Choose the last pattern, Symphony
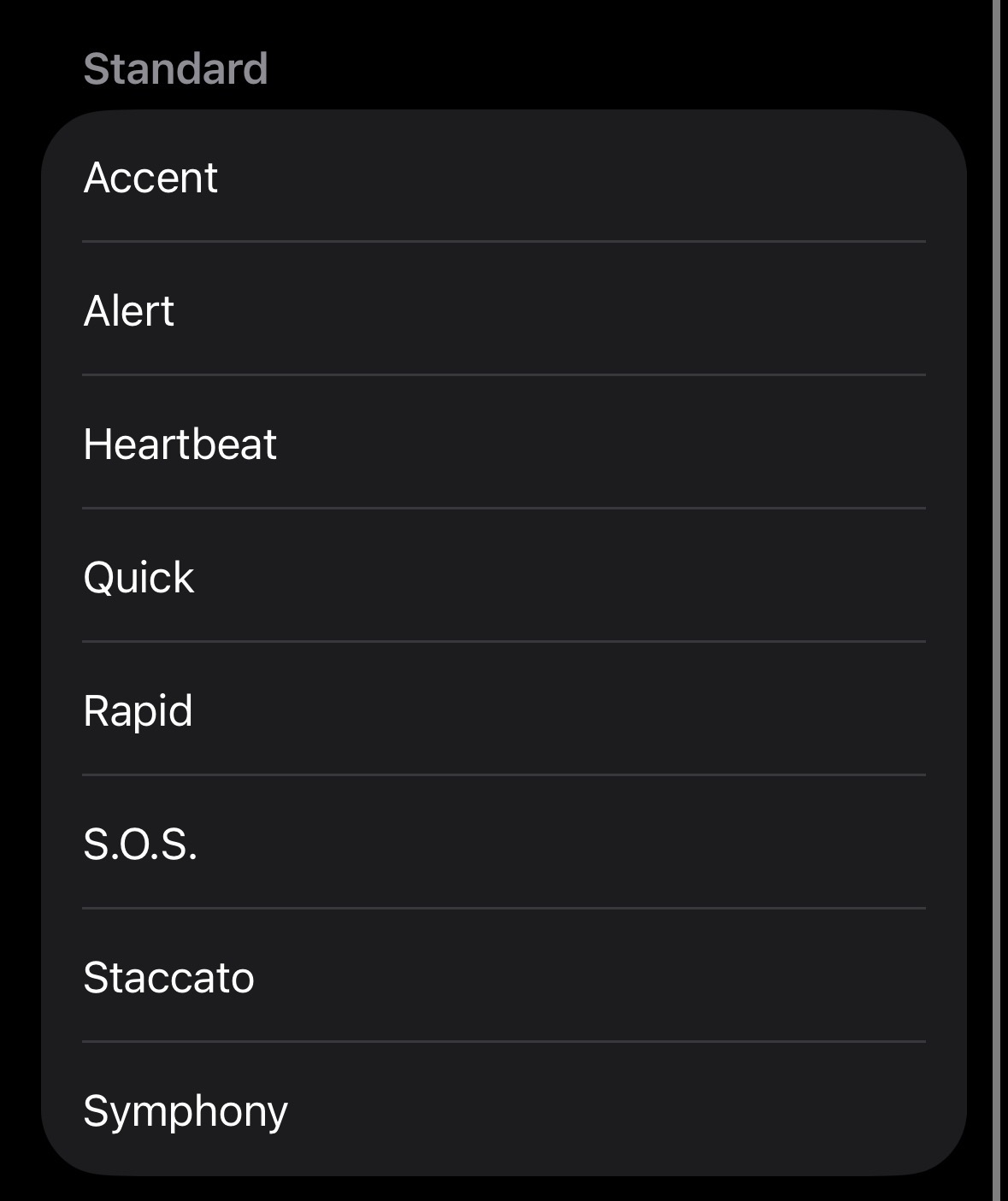1008x1201 pixels. (x=504, y=1111)
